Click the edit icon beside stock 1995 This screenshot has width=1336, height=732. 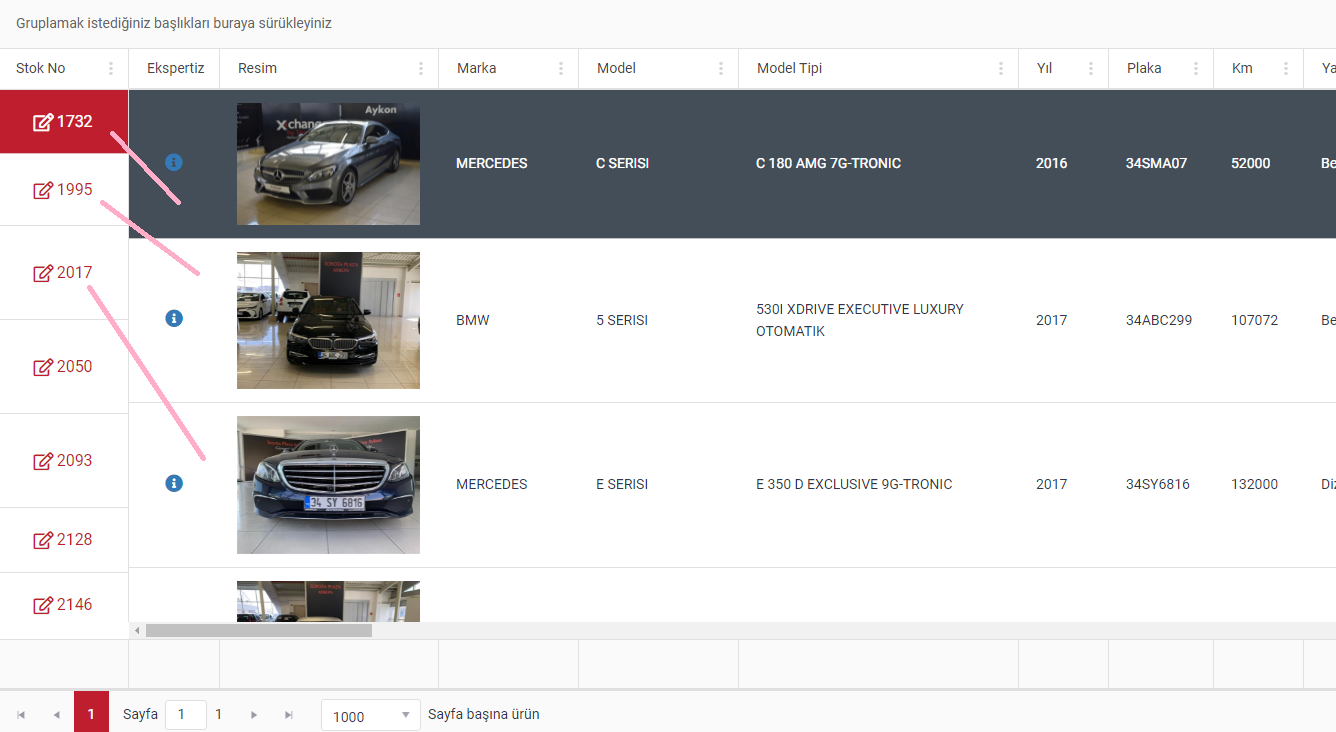tap(43, 190)
